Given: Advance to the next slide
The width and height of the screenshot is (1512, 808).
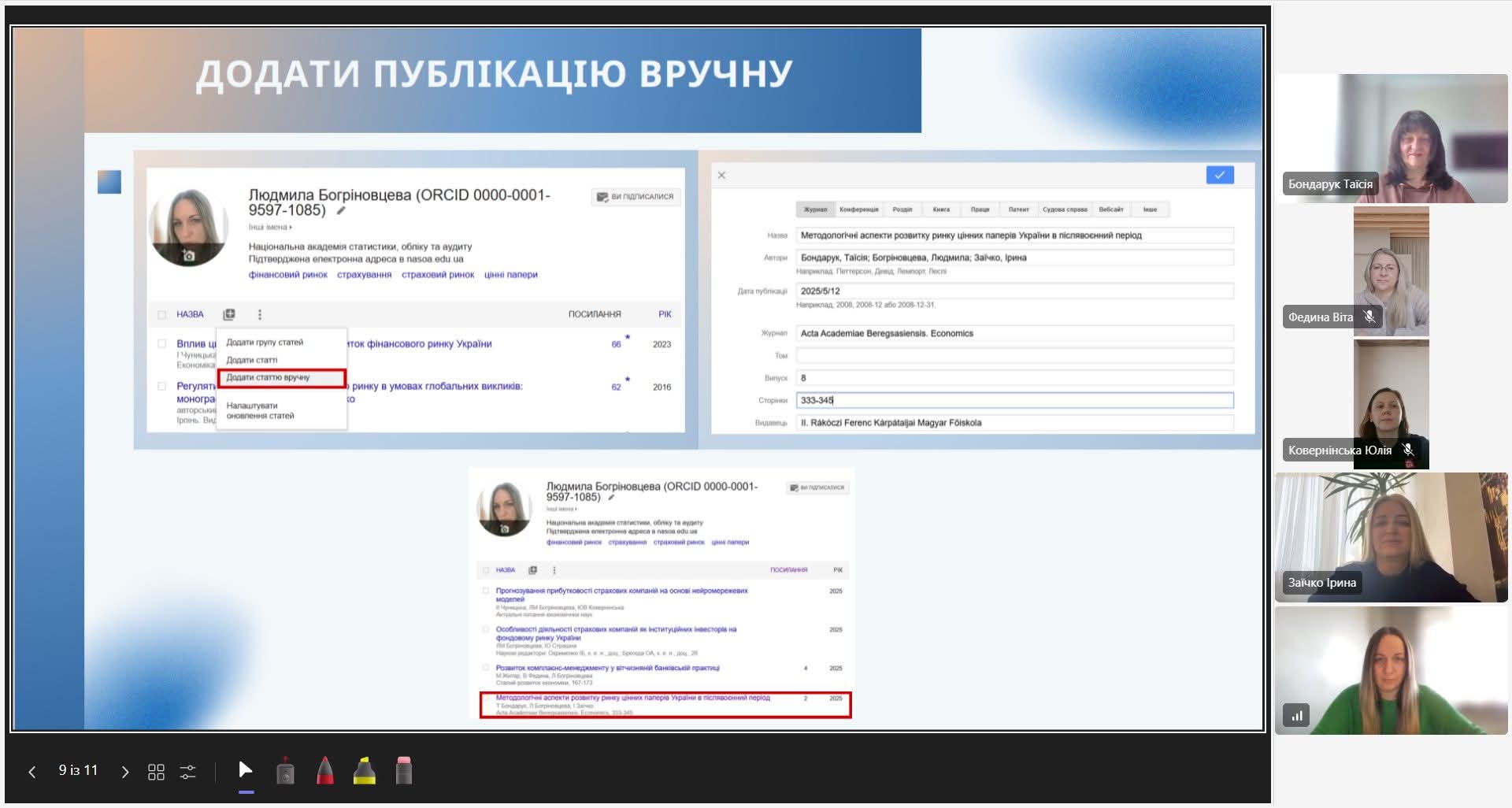Looking at the screenshot, I should click(124, 772).
